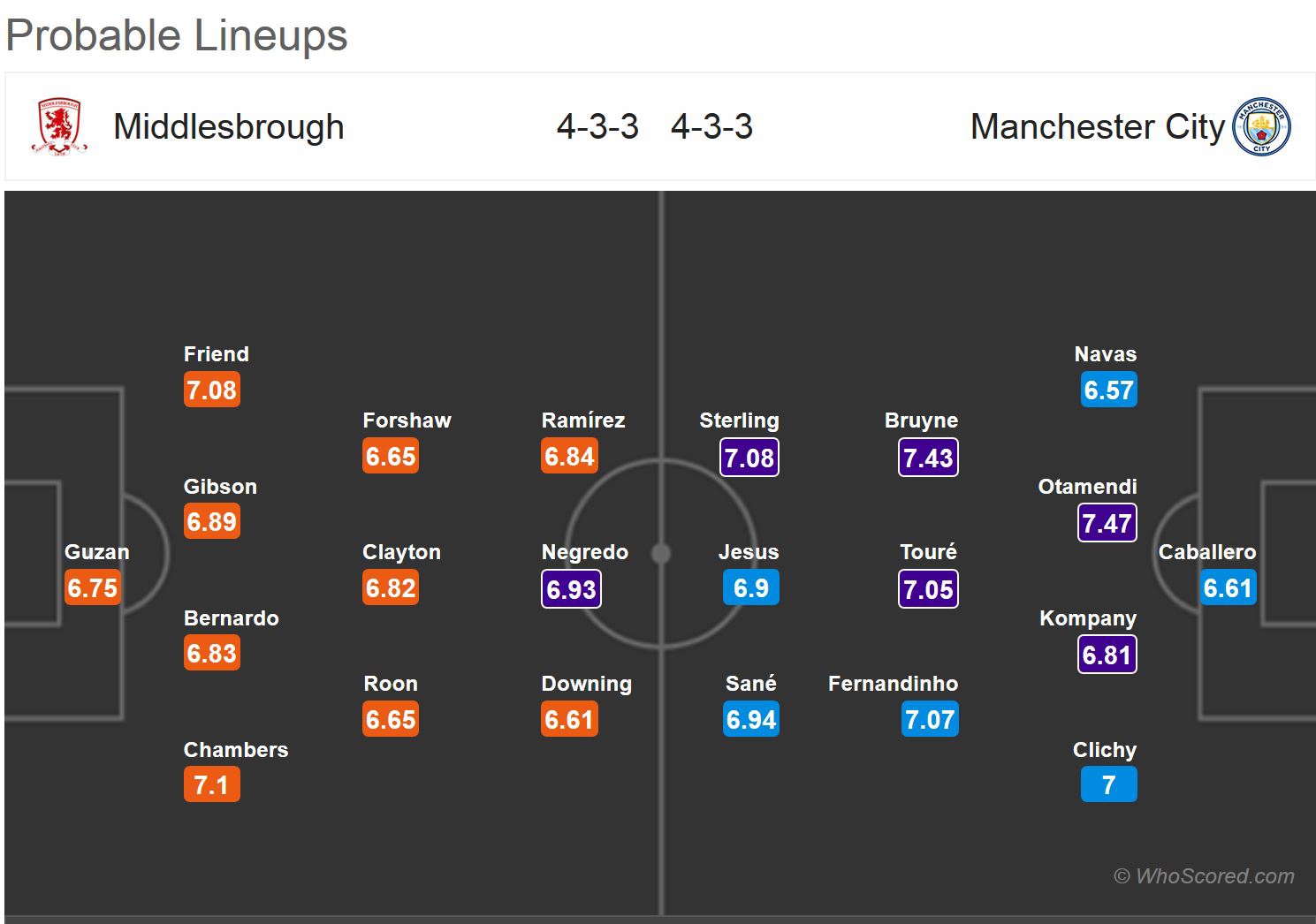Select Navas' 6.57 rating badge
This screenshot has width=1316, height=924.
click(1108, 390)
